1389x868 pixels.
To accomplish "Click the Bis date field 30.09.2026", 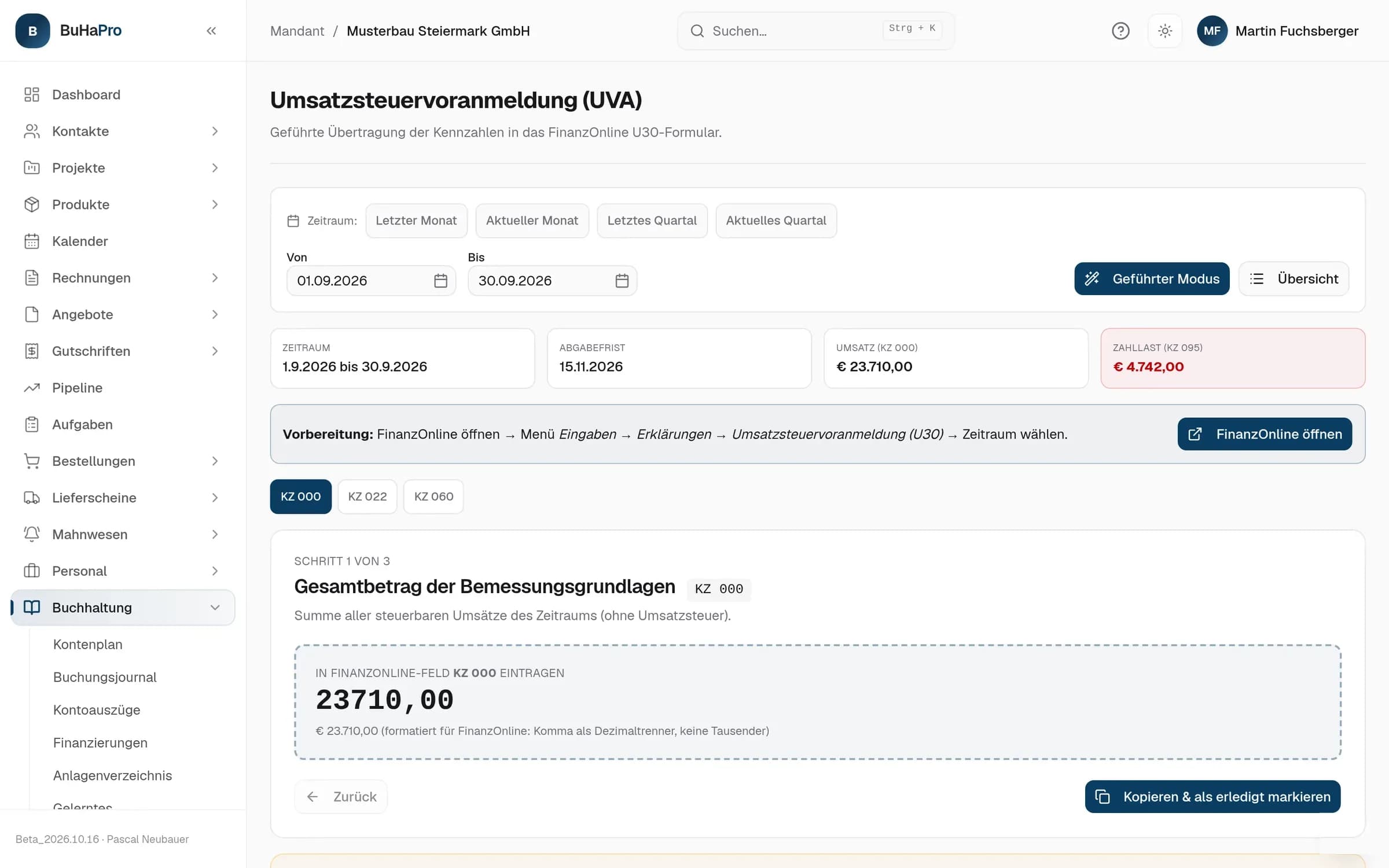I will 552,281.
